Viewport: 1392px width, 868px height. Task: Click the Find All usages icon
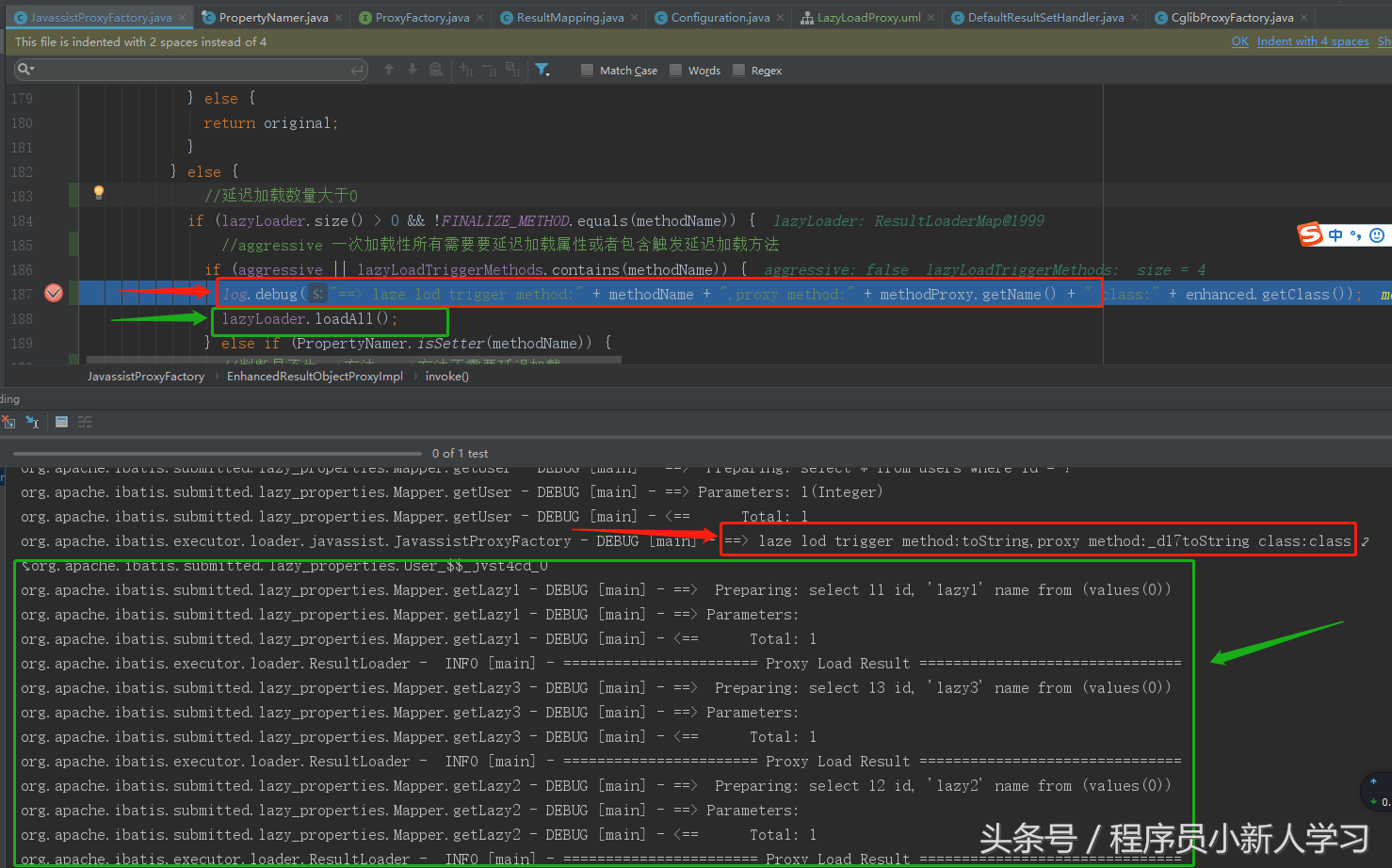point(435,69)
